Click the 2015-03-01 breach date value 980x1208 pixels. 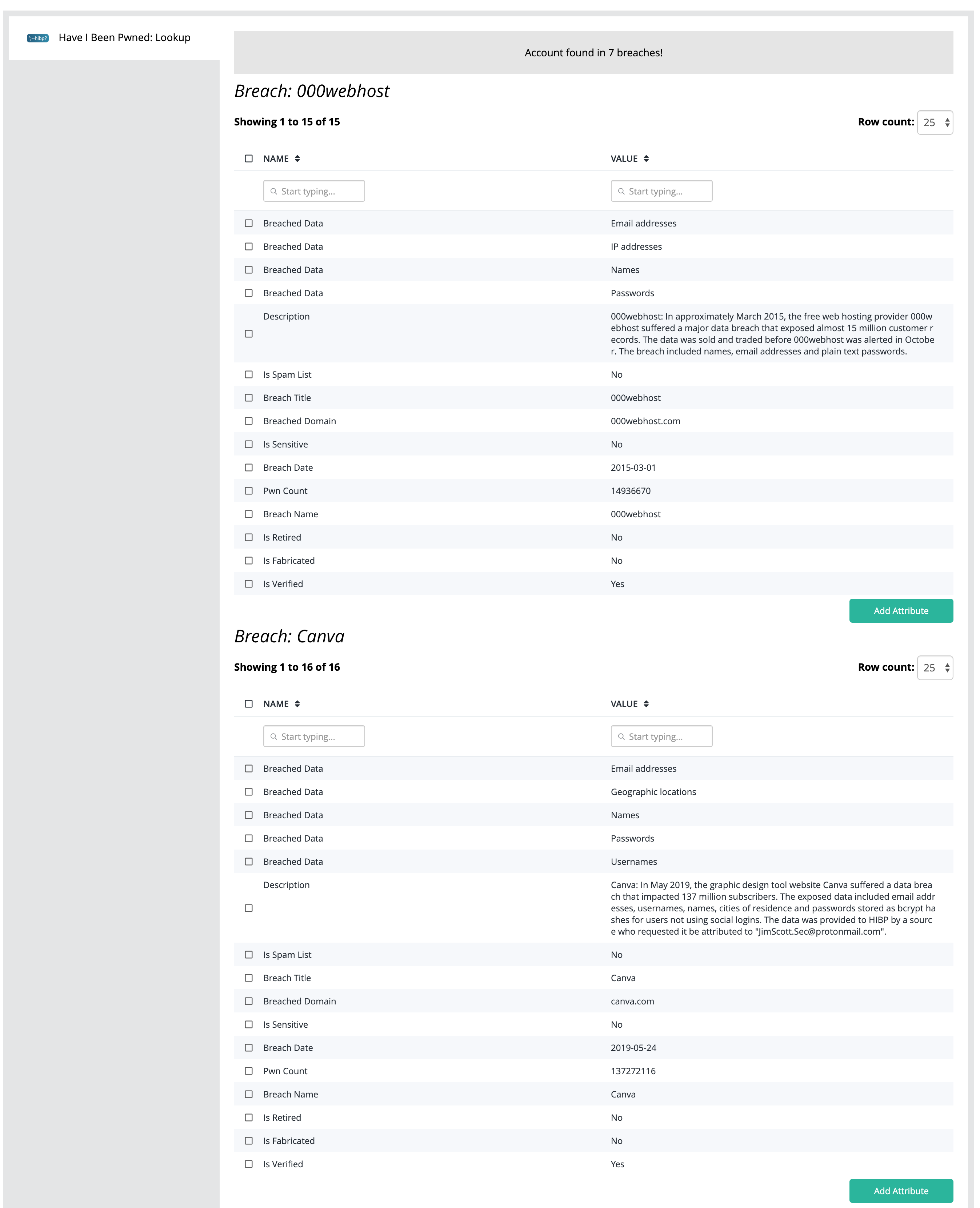coord(633,468)
